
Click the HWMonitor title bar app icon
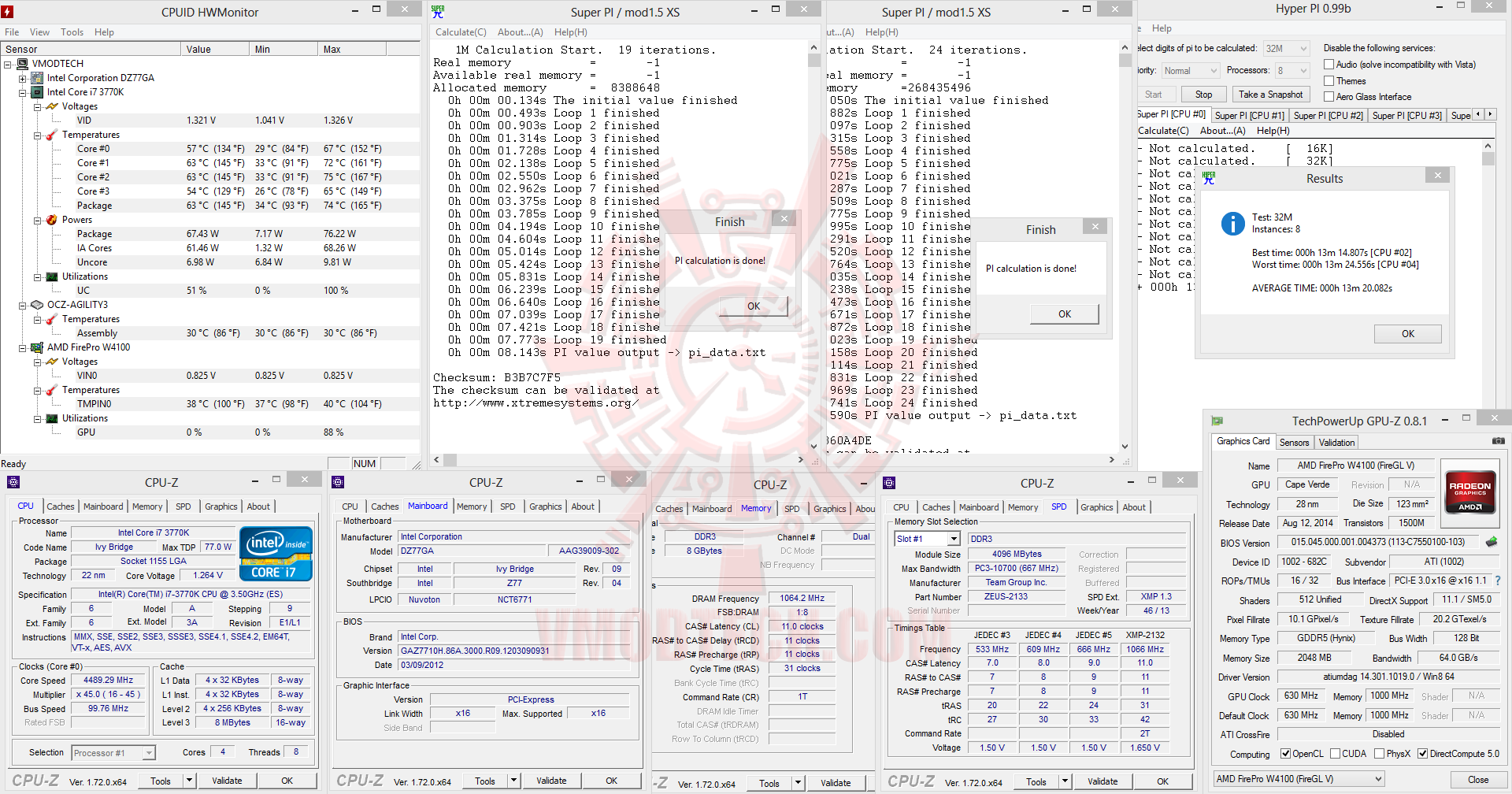point(8,11)
